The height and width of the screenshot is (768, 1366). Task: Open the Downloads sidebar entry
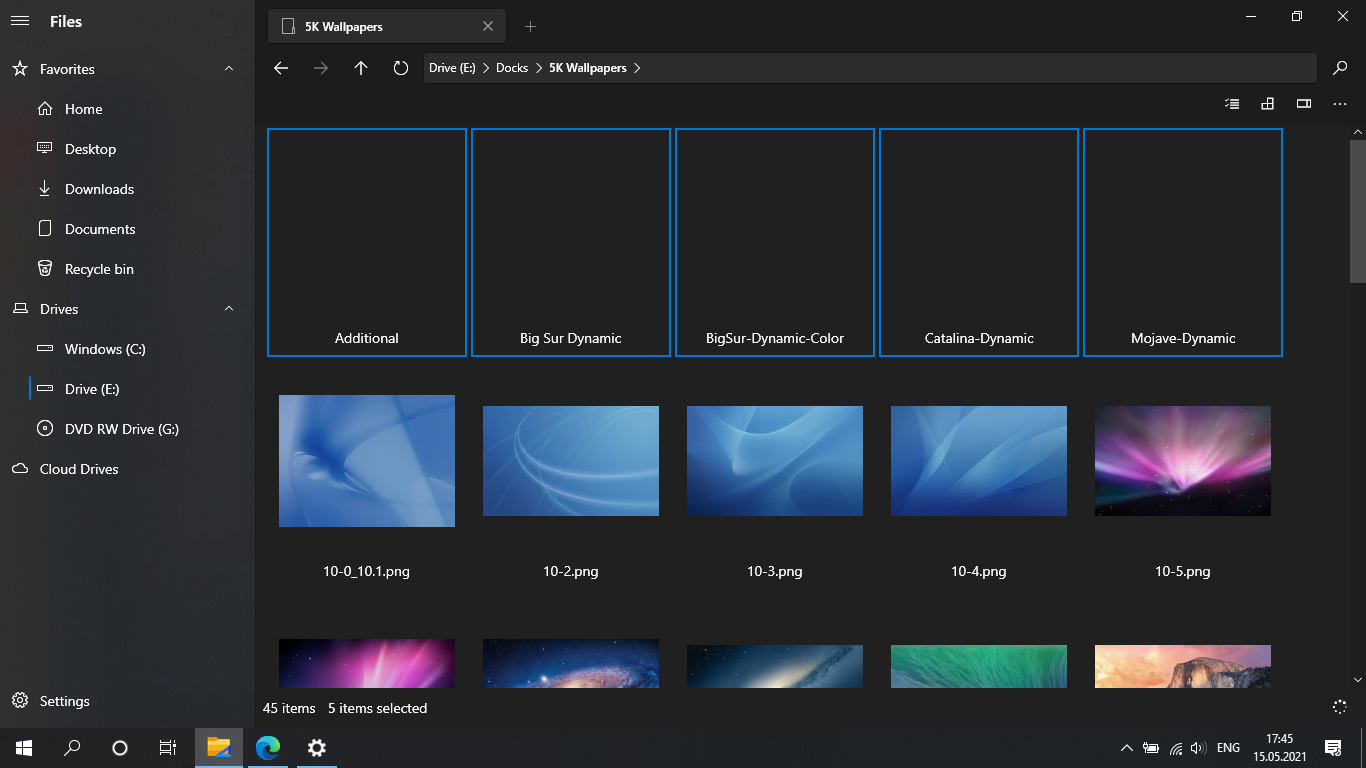point(94,188)
